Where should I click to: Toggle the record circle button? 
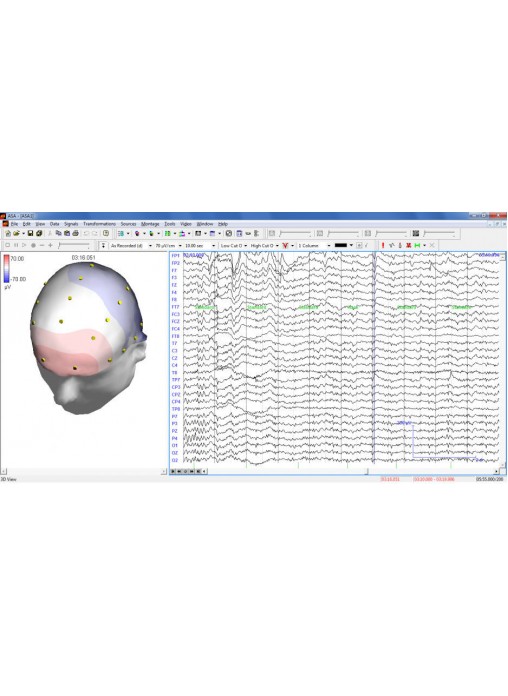click(x=33, y=245)
